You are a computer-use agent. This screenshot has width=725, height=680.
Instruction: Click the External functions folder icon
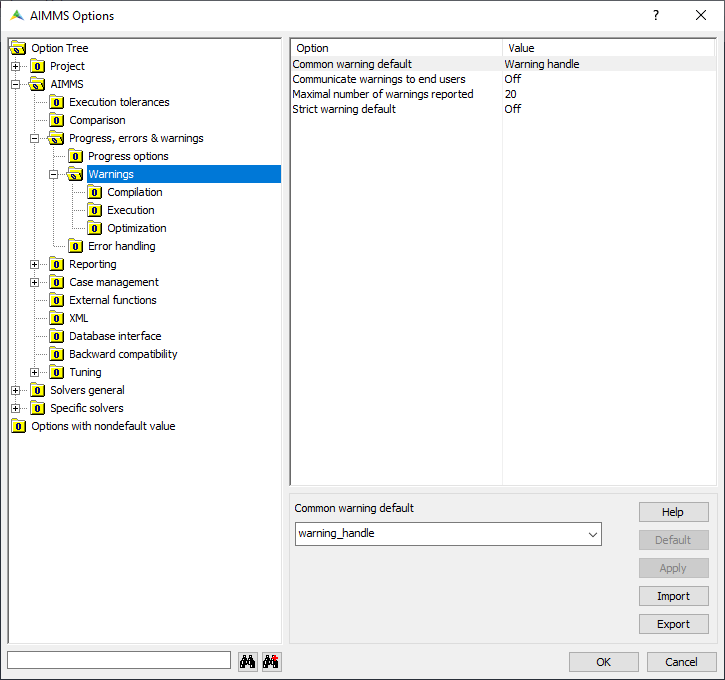point(56,300)
